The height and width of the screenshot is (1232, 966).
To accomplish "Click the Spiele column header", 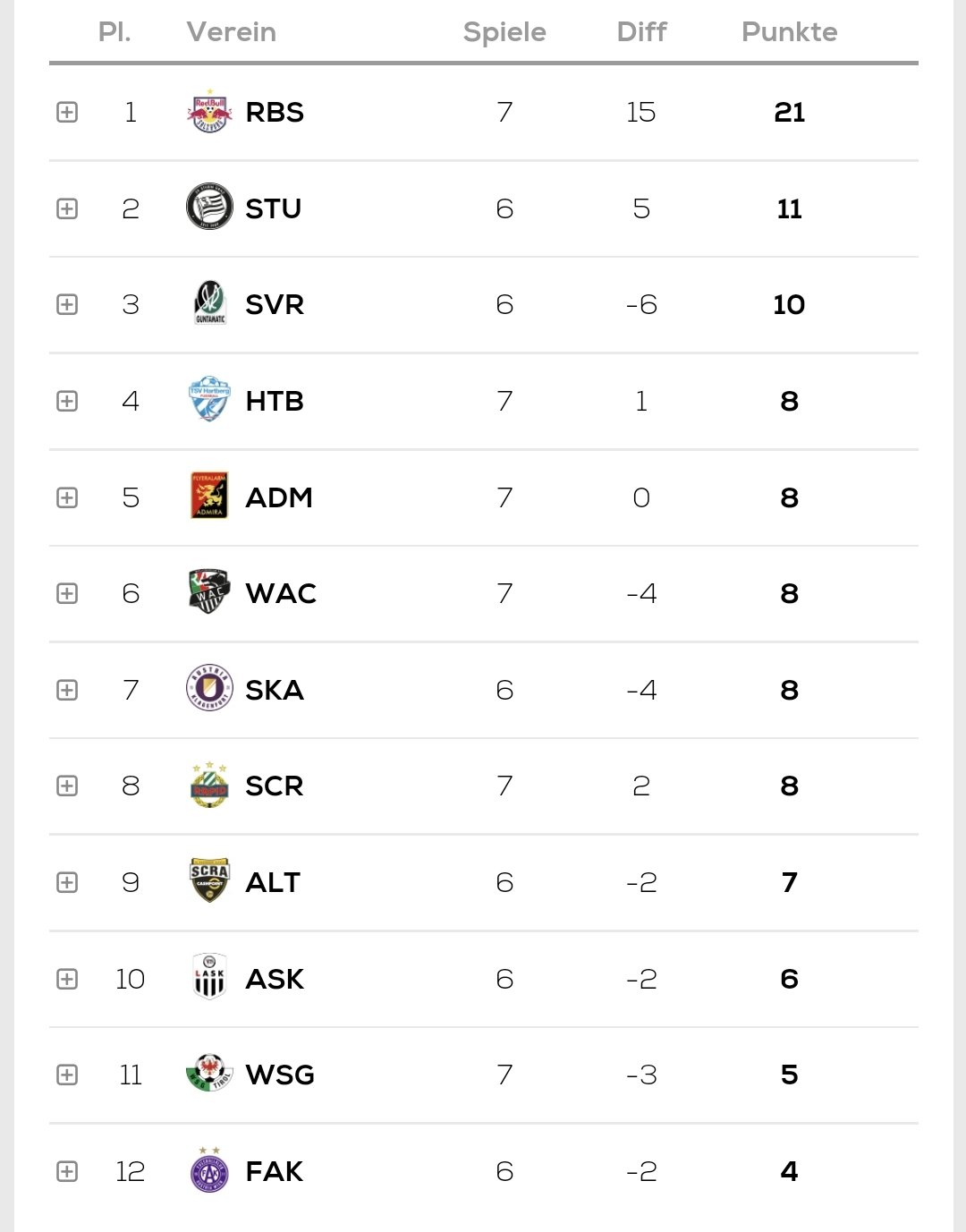I will 504,32.
